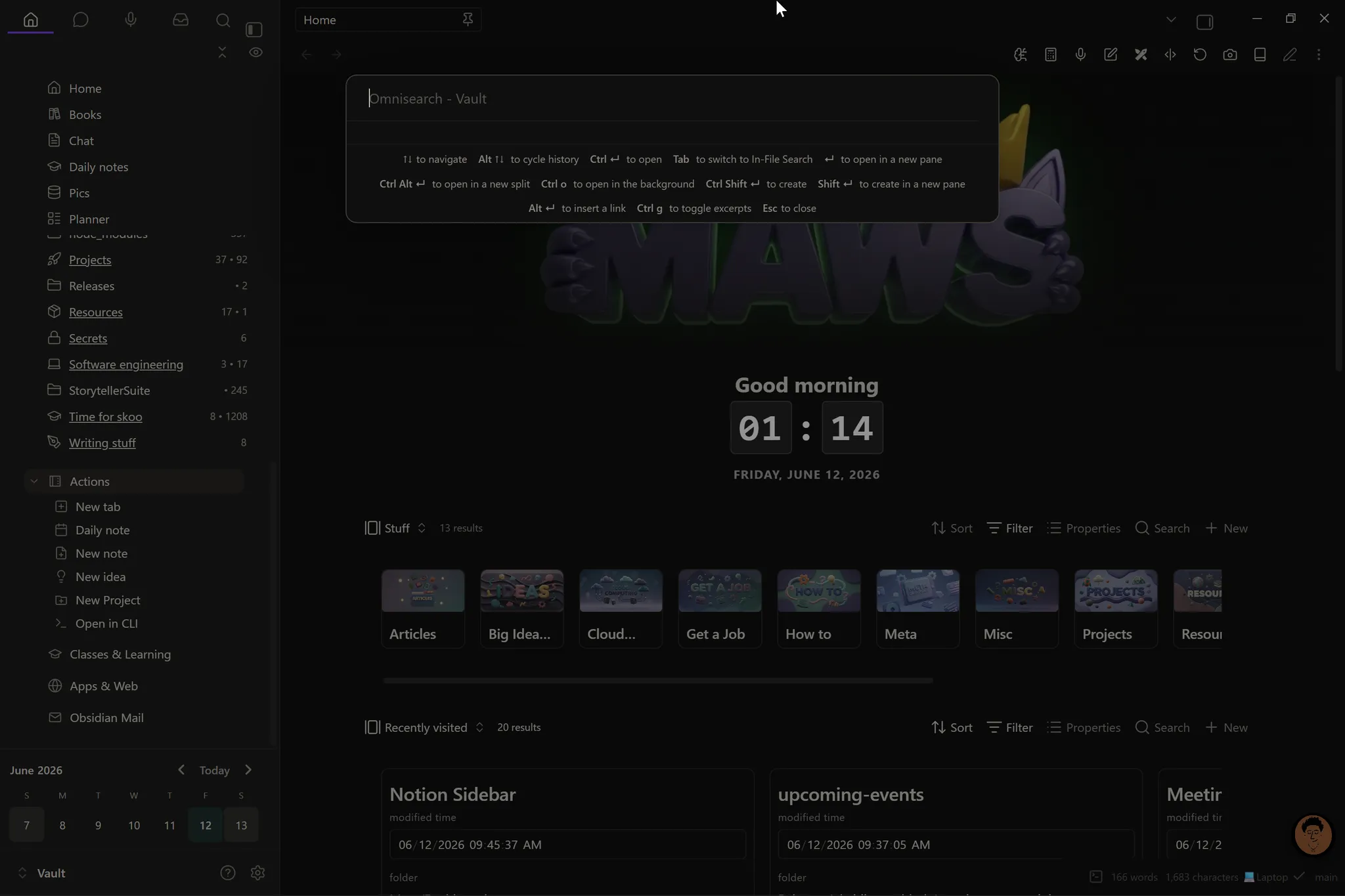Open the magnifier search tab in the sidebar
This screenshot has height=896, width=1345.
click(223, 20)
